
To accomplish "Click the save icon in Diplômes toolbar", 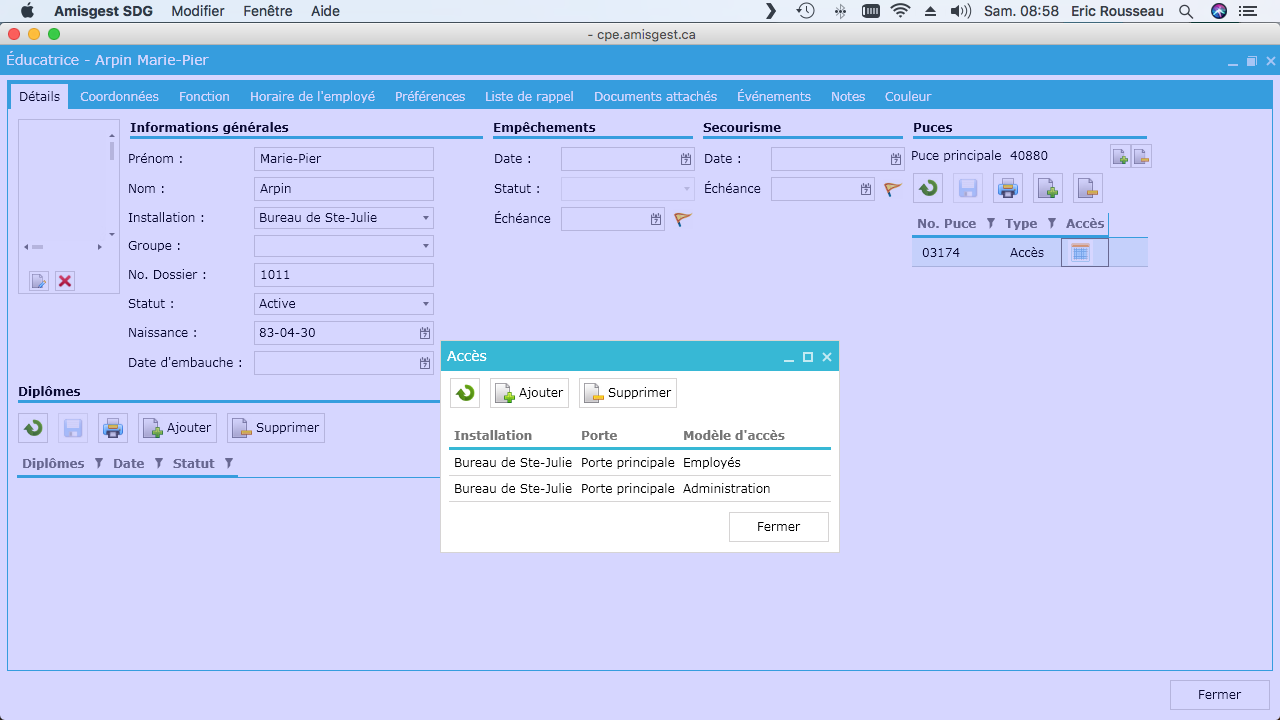I will (73, 428).
